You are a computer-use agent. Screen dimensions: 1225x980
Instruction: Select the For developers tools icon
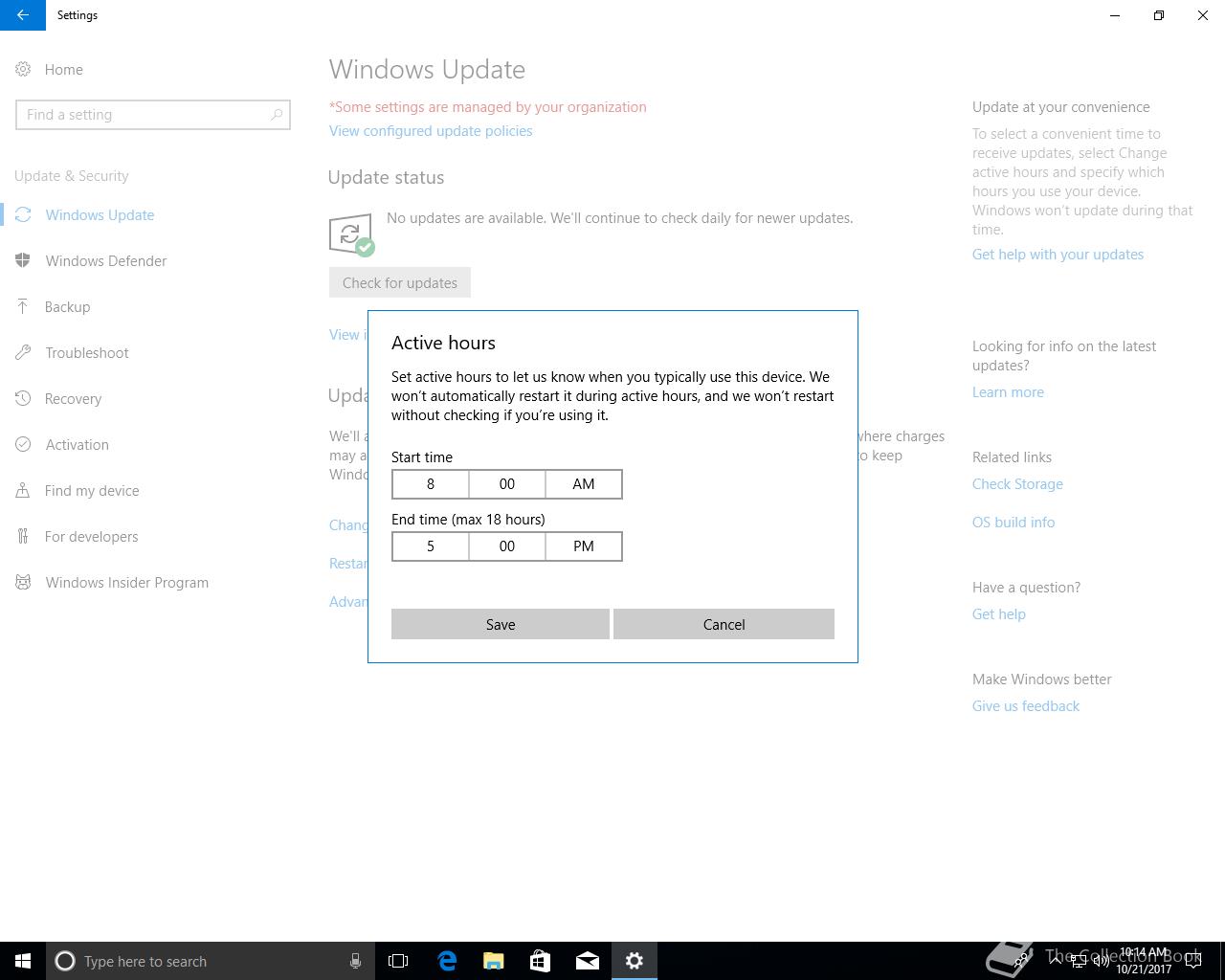tap(23, 537)
